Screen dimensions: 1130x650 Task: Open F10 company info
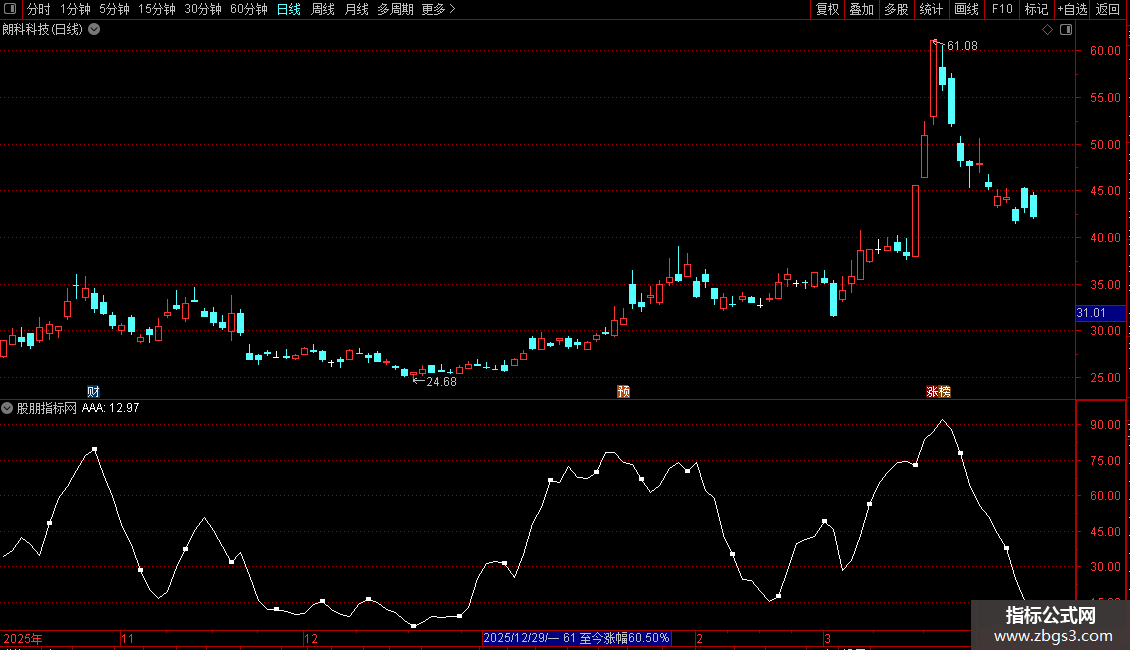tap(1002, 9)
